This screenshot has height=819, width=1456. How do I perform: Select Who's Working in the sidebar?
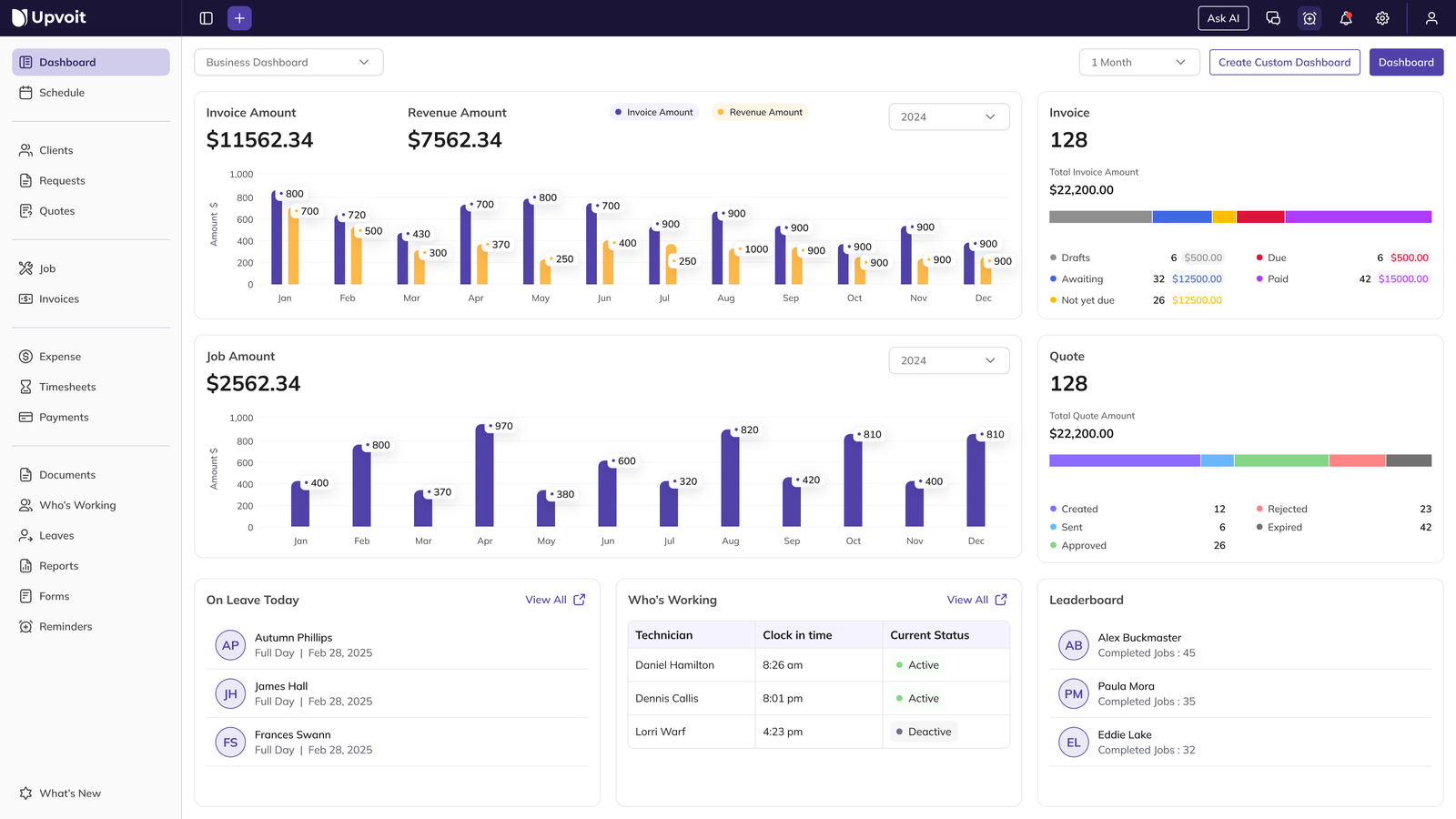[x=77, y=505]
